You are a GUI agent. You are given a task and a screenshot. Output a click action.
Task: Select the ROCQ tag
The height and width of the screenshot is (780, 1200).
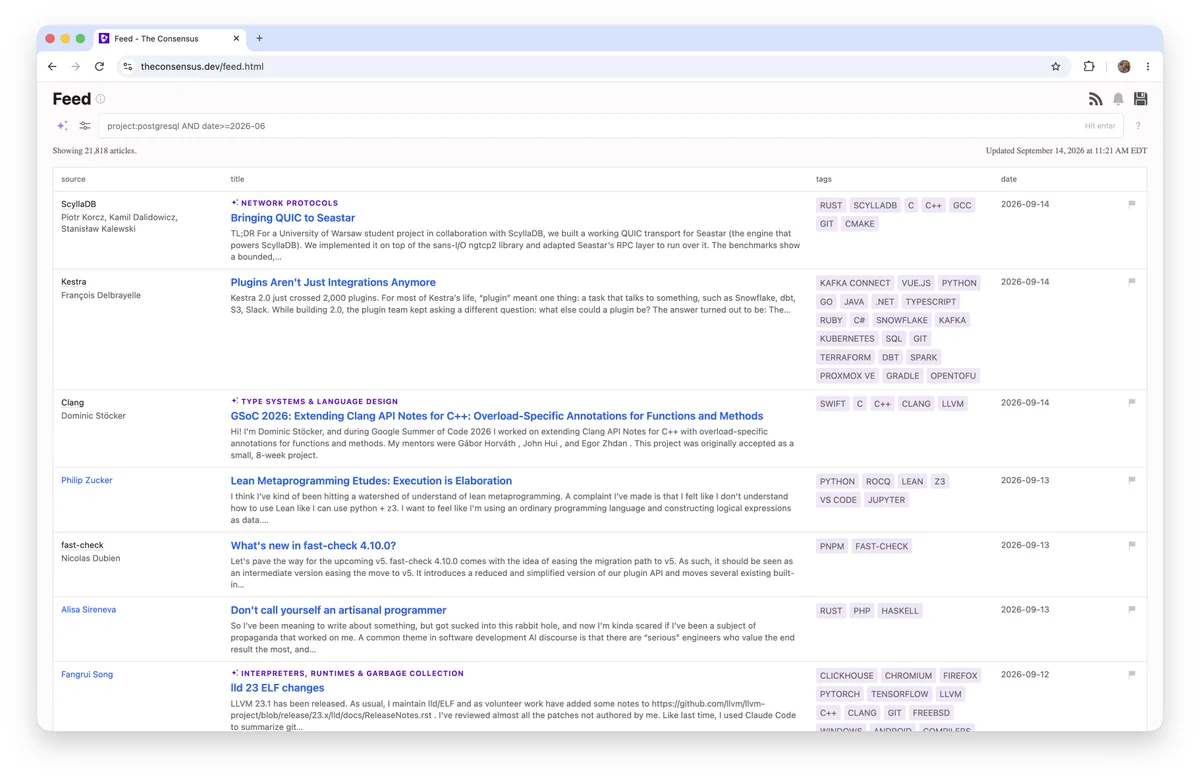(x=878, y=481)
